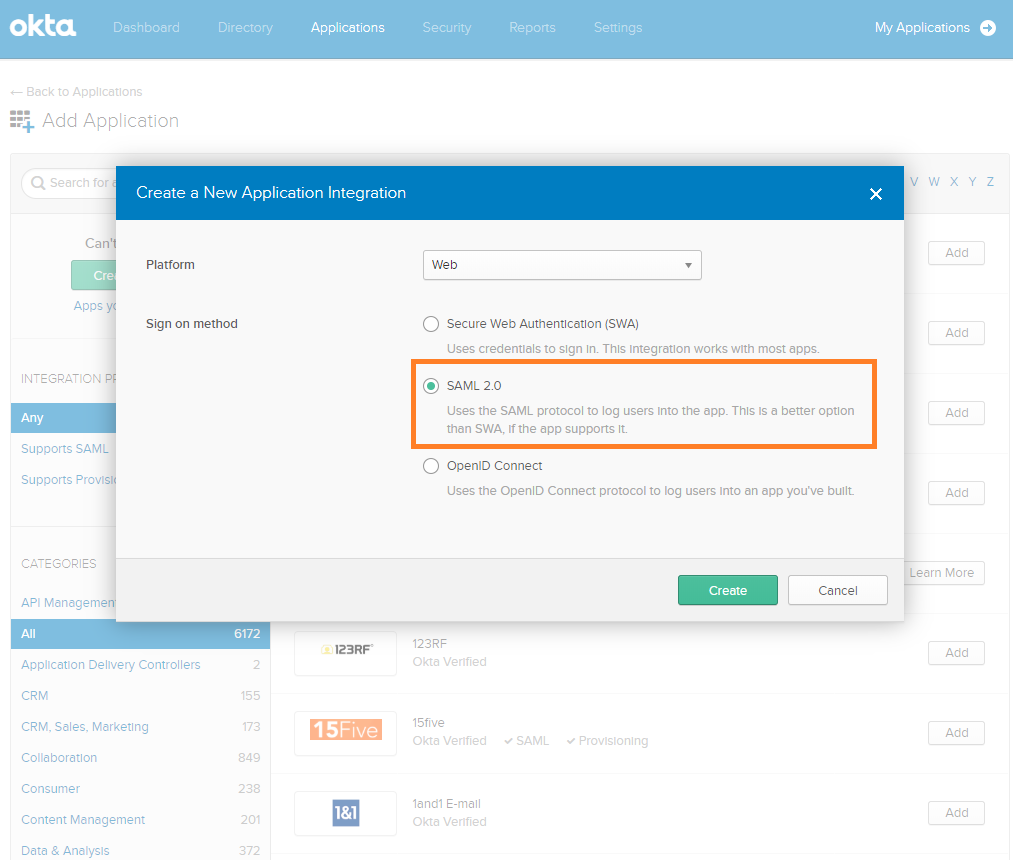1013x860 pixels.
Task: Click the Back to Applications link
Action: click(x=76, y=92)
